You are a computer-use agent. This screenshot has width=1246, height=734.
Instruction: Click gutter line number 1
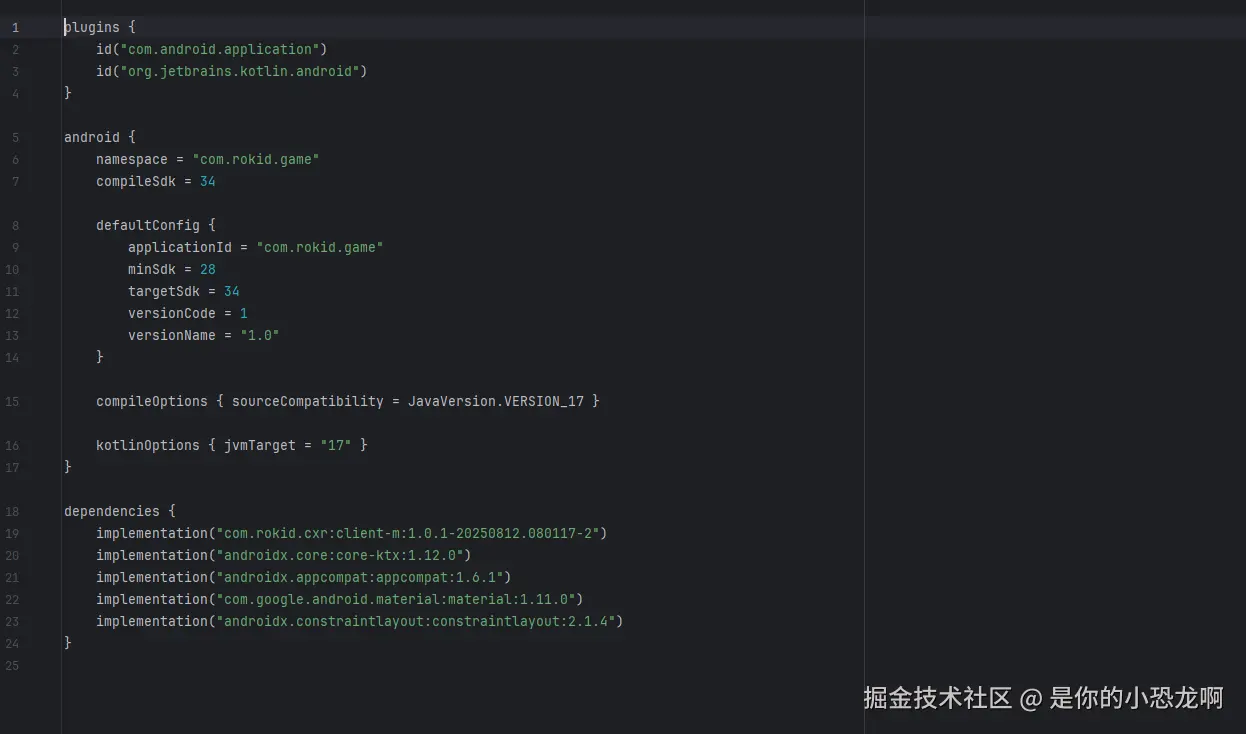15,27
